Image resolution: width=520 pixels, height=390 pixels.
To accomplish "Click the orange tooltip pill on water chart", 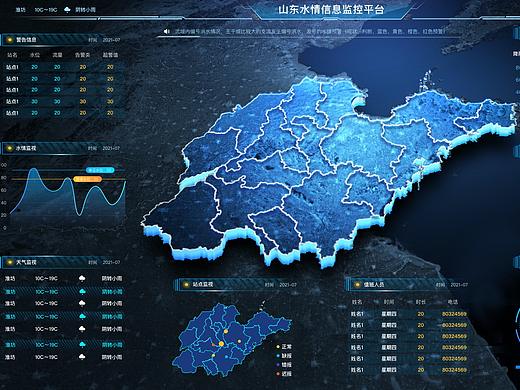I will tap(87, 179).
